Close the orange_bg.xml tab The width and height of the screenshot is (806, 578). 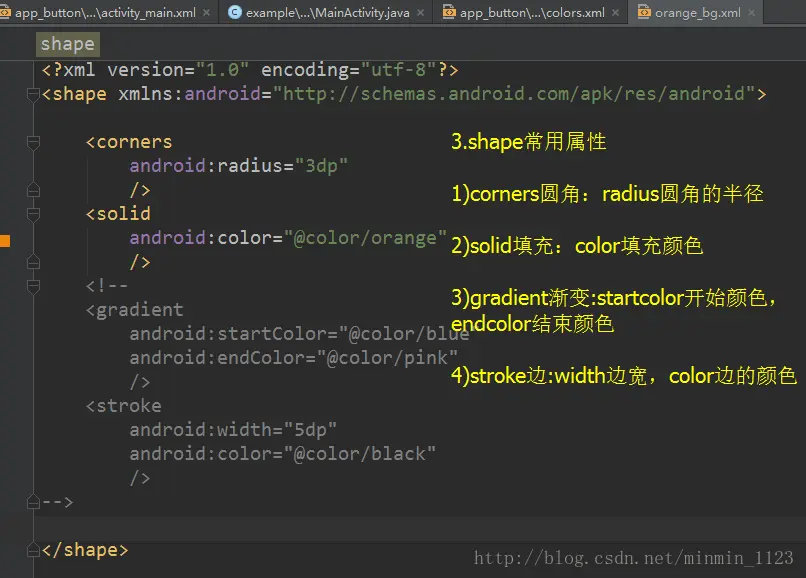(752, 13)
